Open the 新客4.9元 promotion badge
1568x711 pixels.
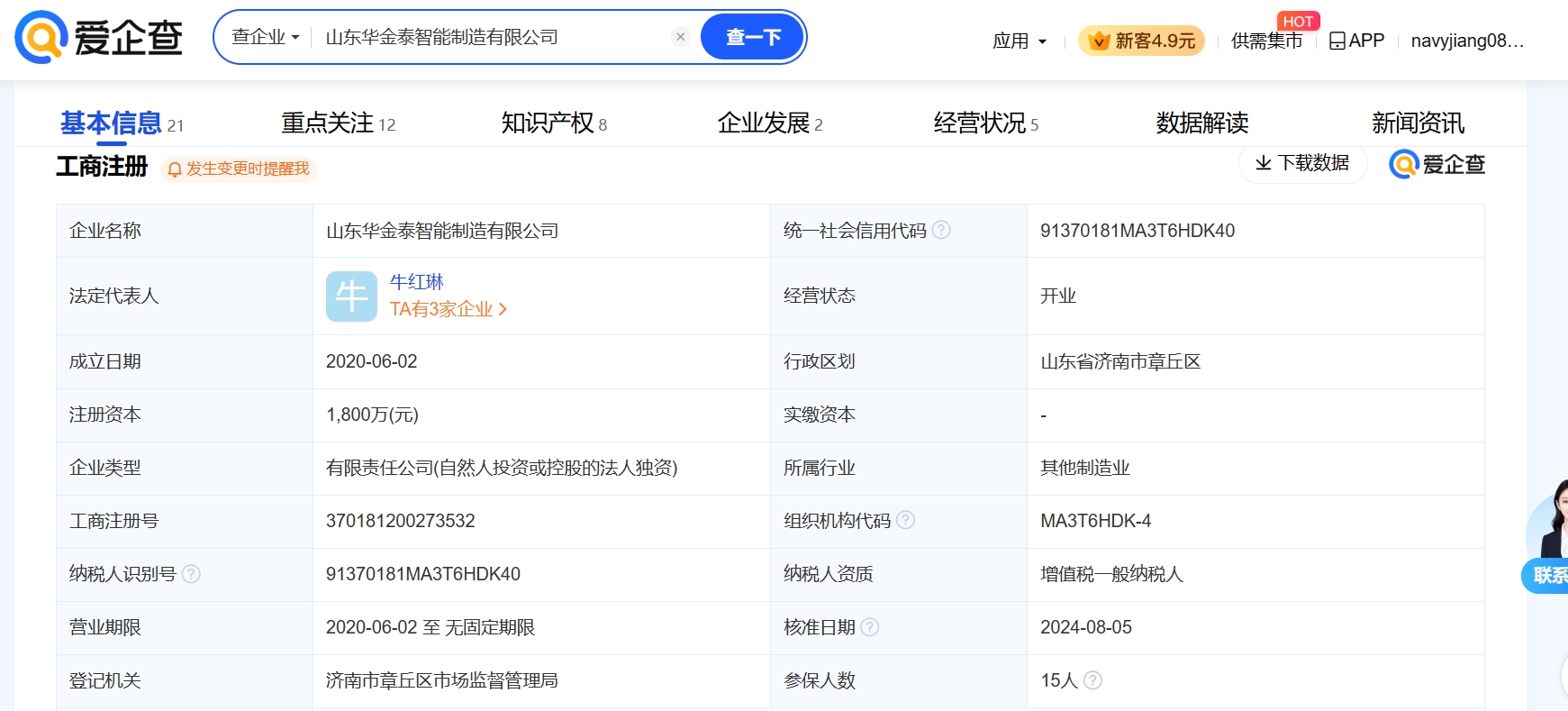1141,41
